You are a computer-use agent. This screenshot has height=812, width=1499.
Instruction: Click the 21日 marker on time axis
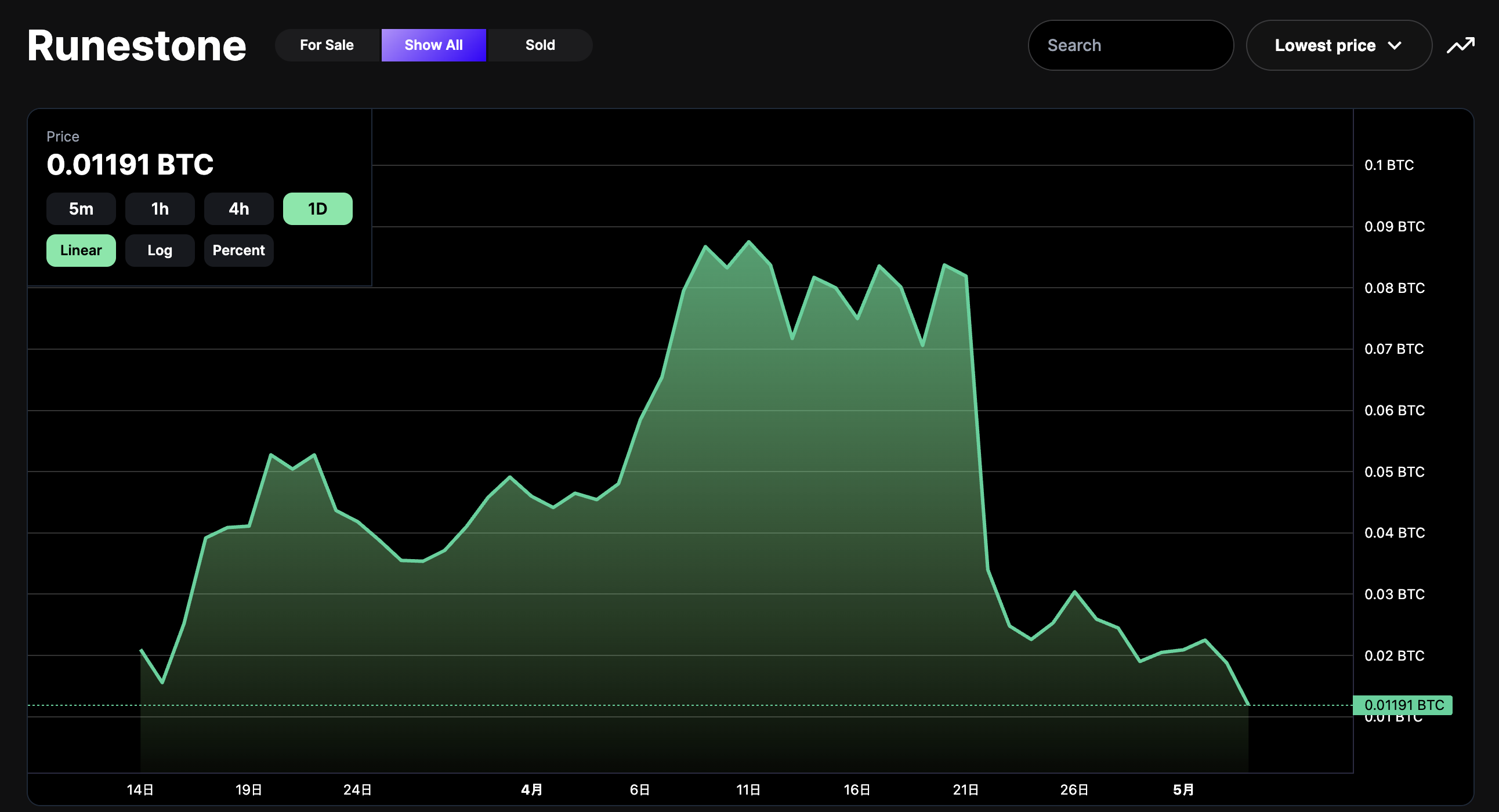965,789
